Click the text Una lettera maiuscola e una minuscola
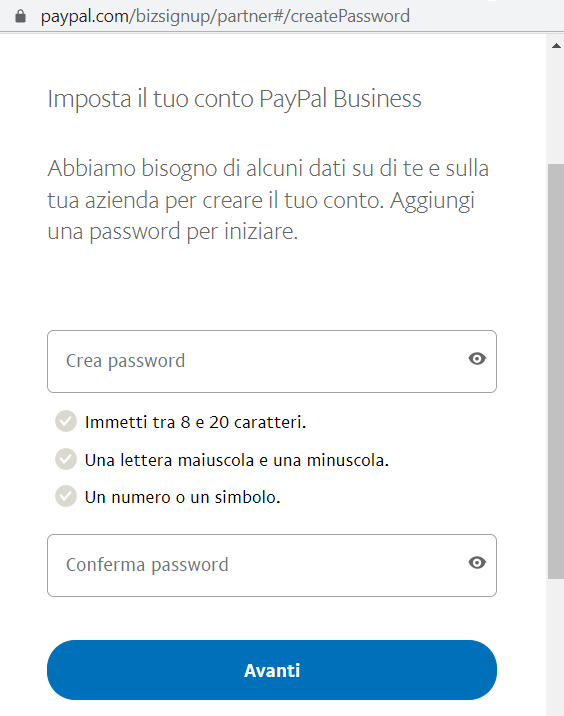The image size is (564, 716). click(x=237, y=460)
